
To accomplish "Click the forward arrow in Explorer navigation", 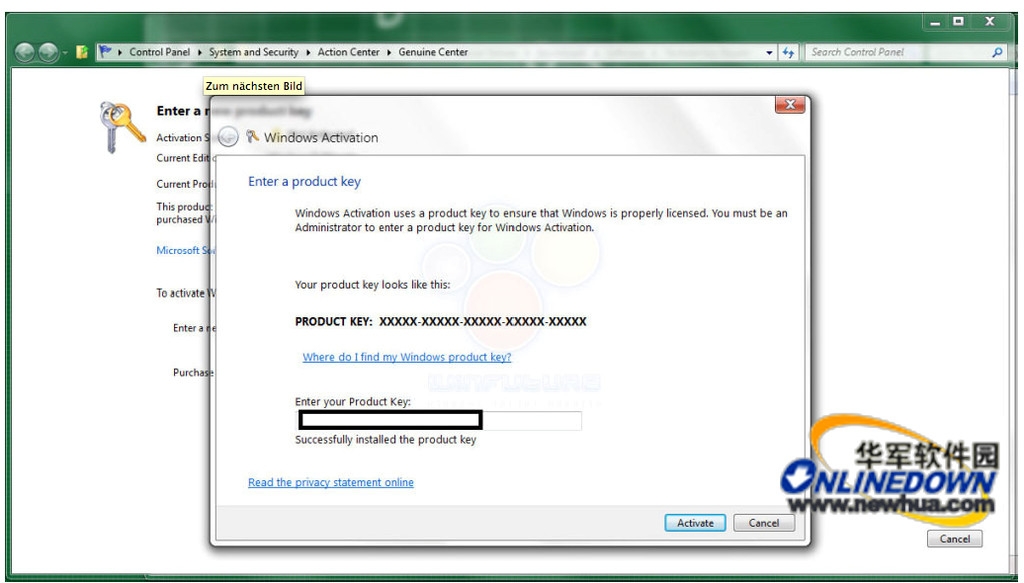I will [x=48, y=52].
